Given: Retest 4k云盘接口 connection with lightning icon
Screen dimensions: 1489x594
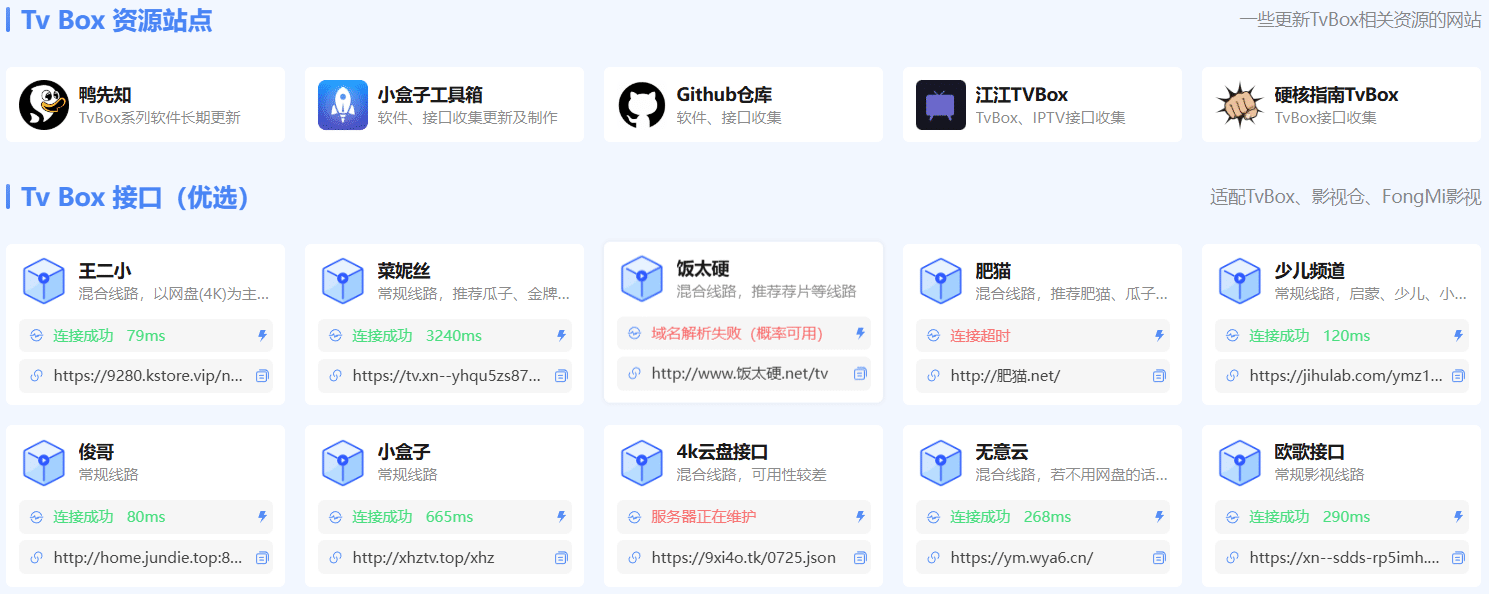Looking at the screenshot, I should [861, 517].
